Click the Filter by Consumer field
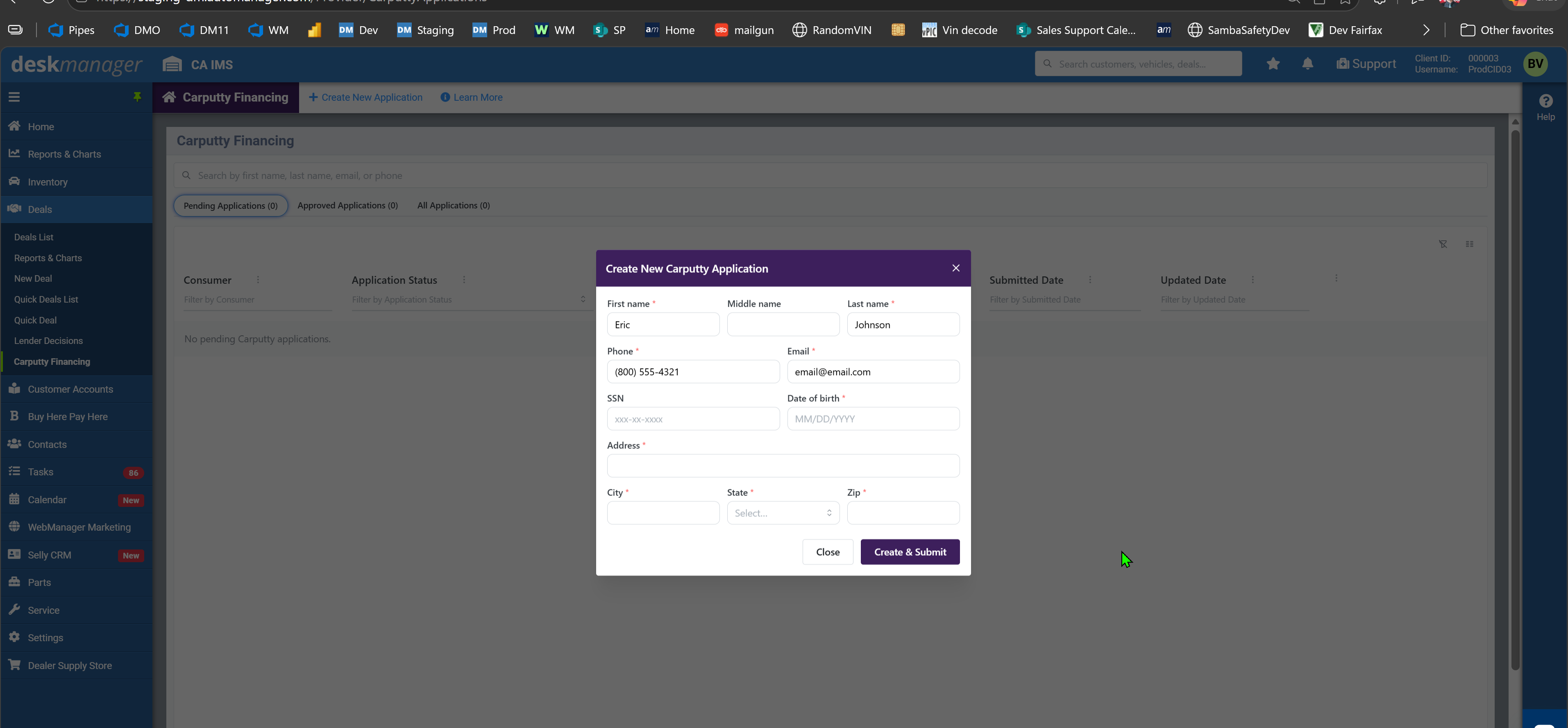This screenshot has height=728, width=1568. click(257, 299)
